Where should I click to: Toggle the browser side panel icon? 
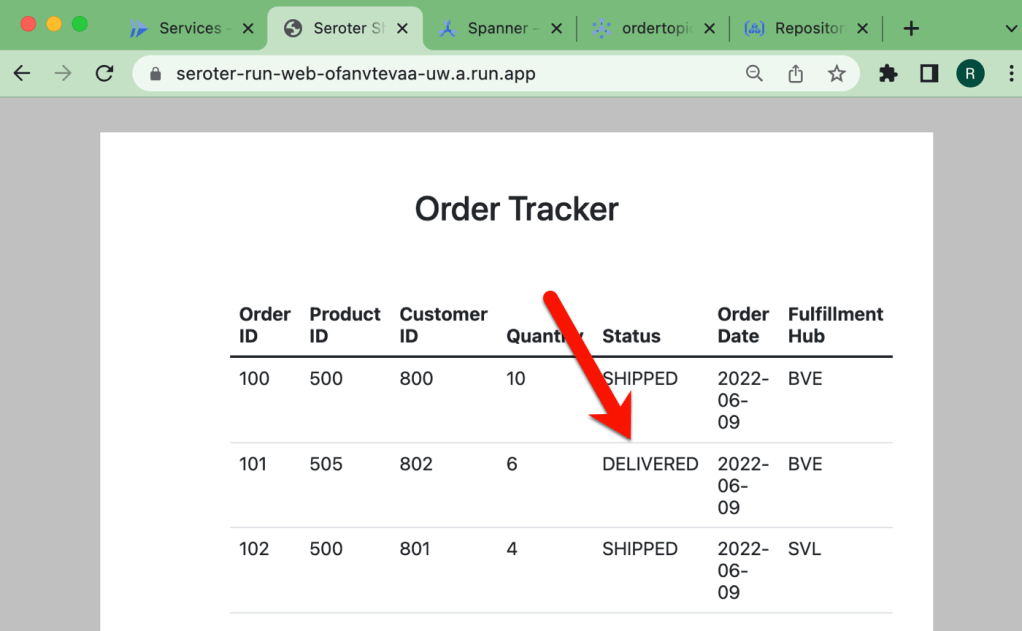coord(929,73)
